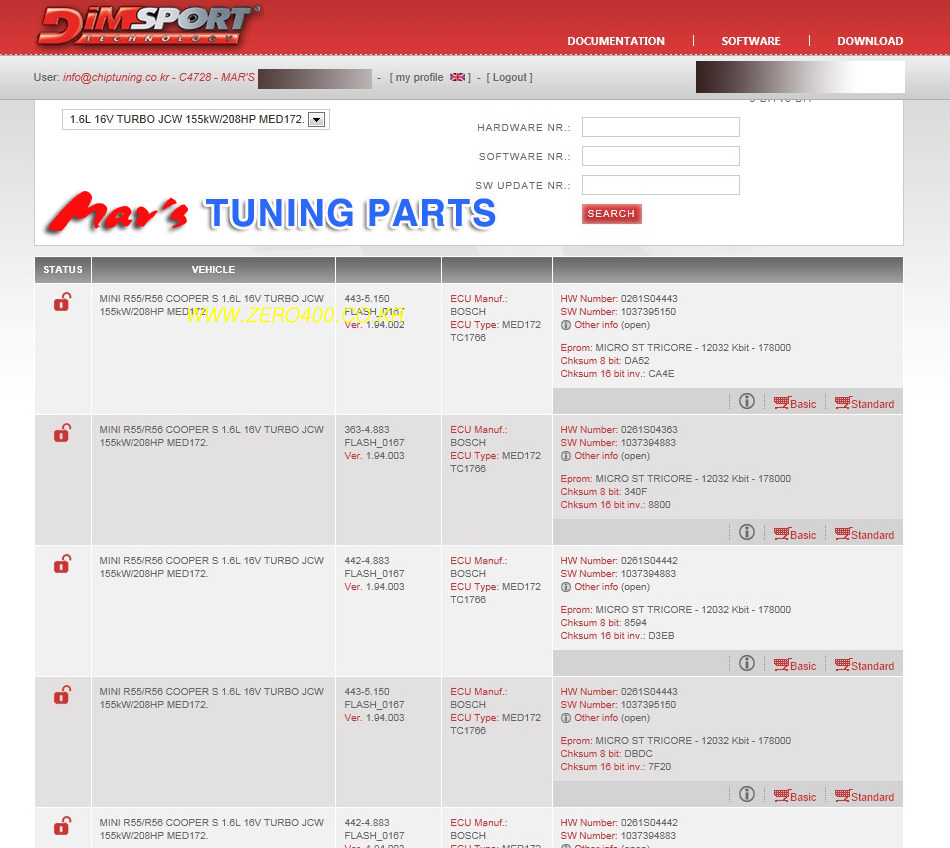Viewport: 950px width, 848px height.
Task: Select Chksum 16 bit inv. 7F20 text
Action: [x=616, y=767]
